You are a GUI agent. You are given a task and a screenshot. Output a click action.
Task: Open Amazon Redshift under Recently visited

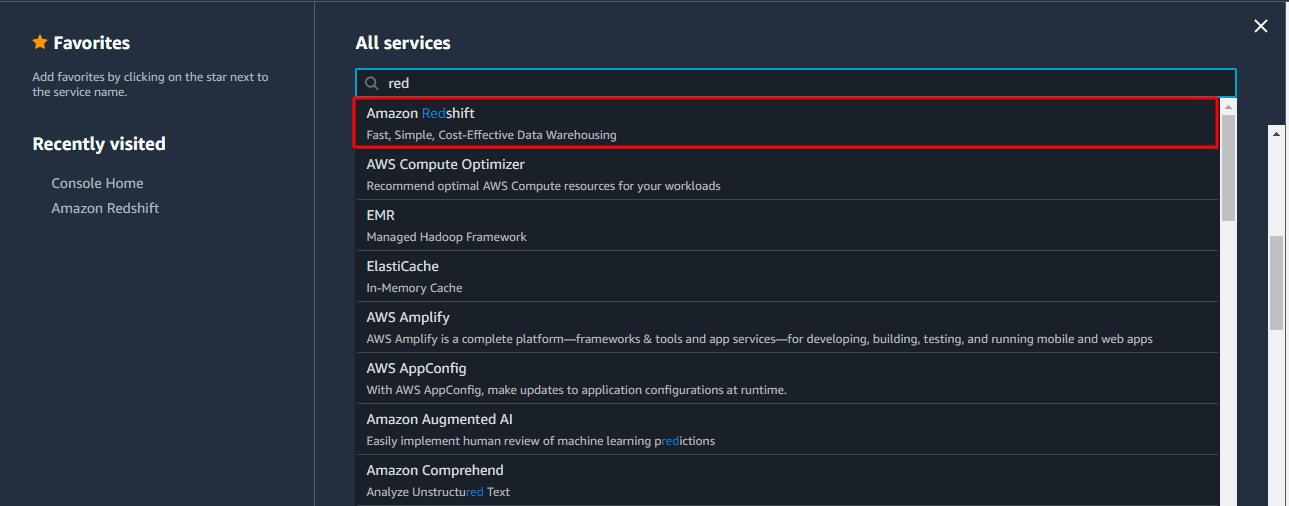pyautogui.click(x=105, y=208)
